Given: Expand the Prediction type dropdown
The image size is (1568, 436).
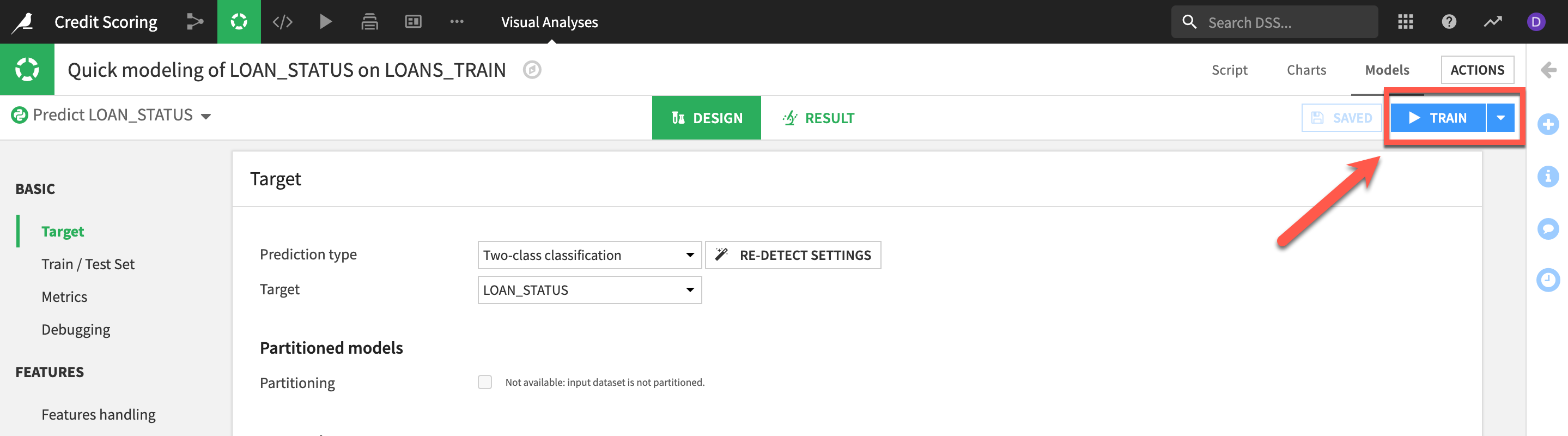Looking at the screenshot, I should (x=588, y=255).
